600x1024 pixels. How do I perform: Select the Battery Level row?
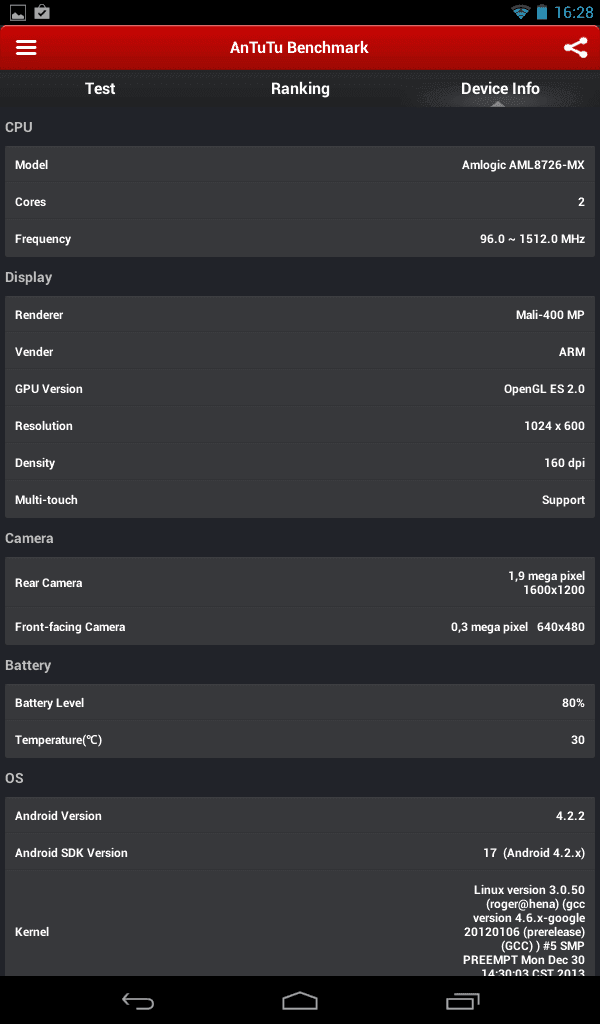click(x=300, y=703)
